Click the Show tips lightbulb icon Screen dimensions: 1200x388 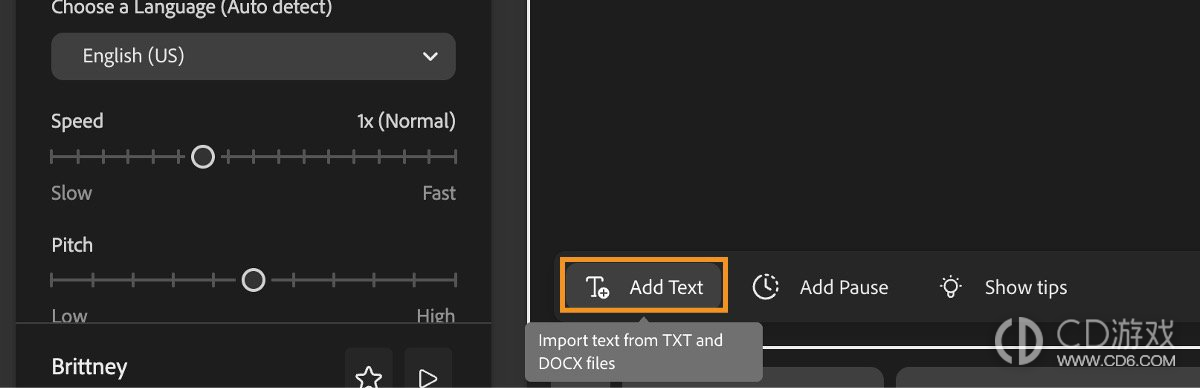click(950, 287)
